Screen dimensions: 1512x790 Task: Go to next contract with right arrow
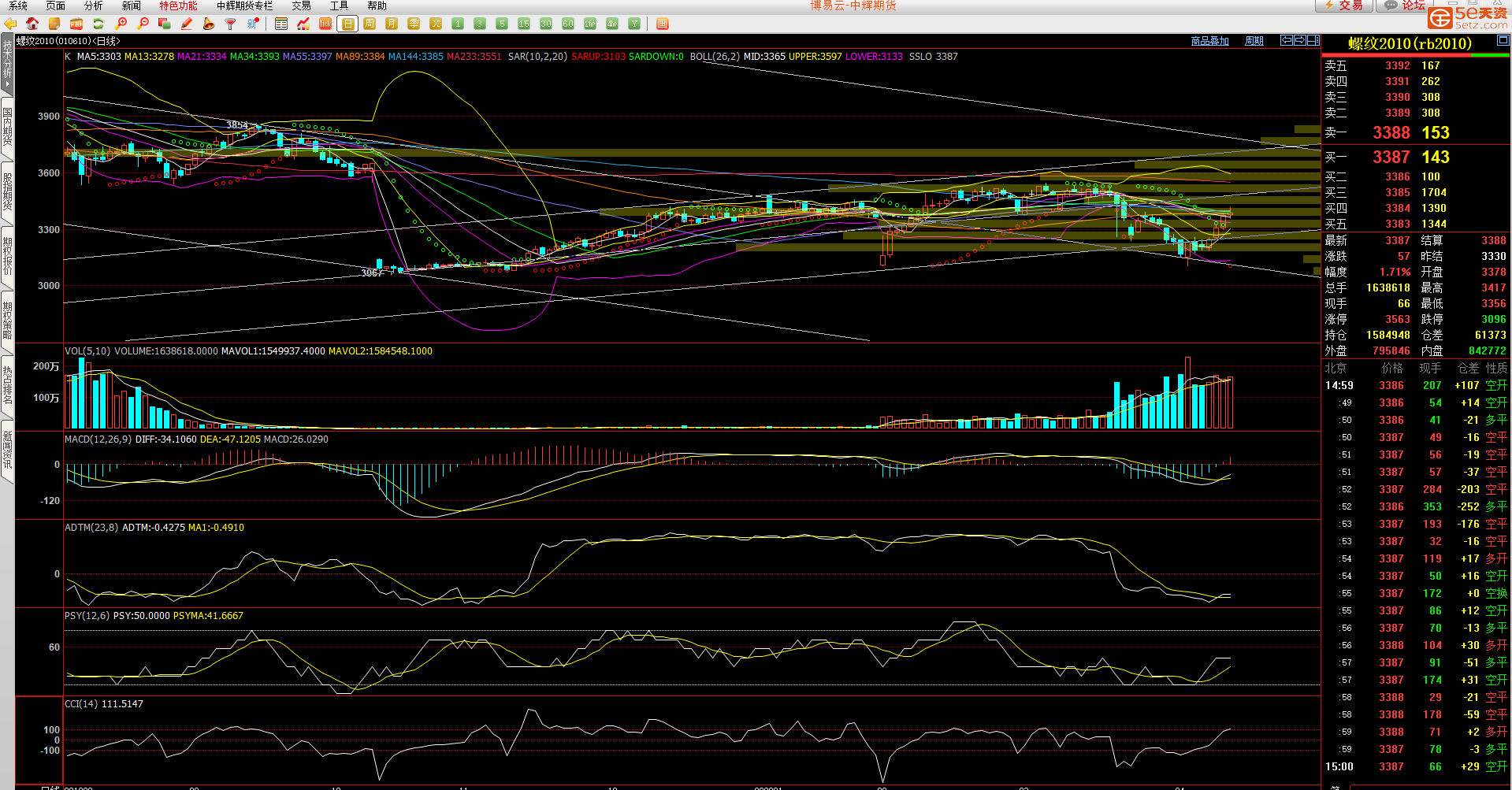click(x=1299, y=40)
